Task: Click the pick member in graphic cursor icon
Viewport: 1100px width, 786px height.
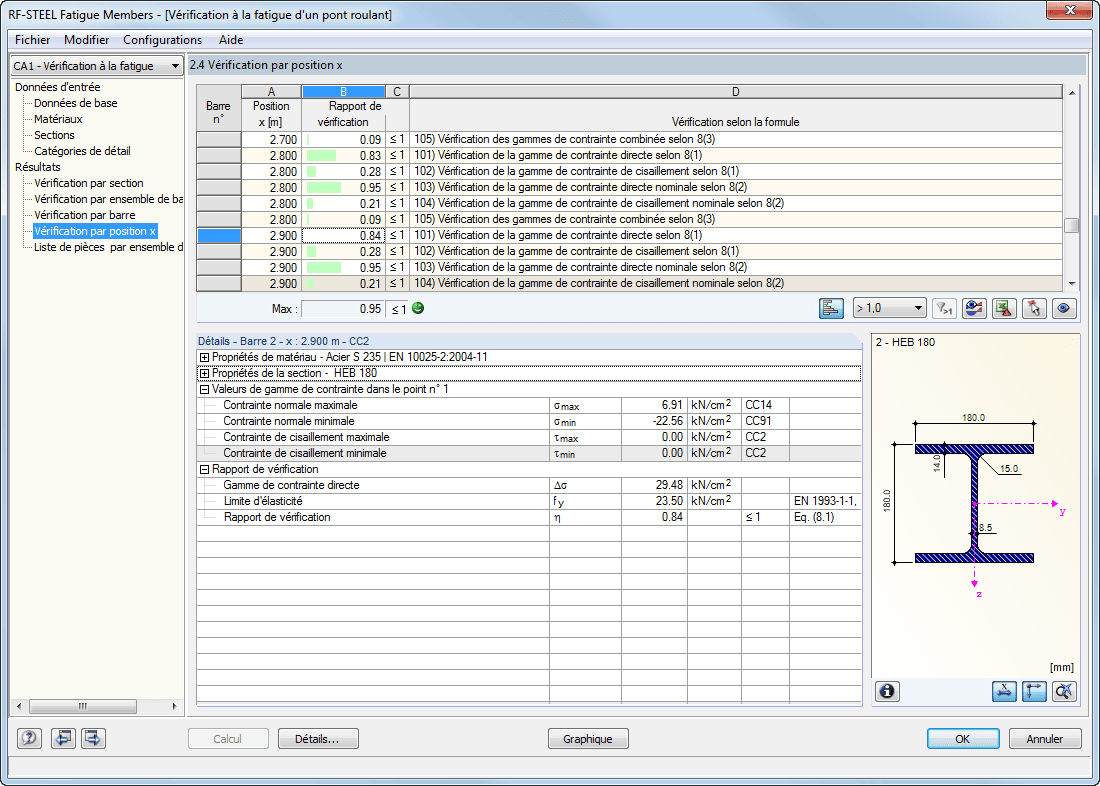Action: [x=1034, y=308]
